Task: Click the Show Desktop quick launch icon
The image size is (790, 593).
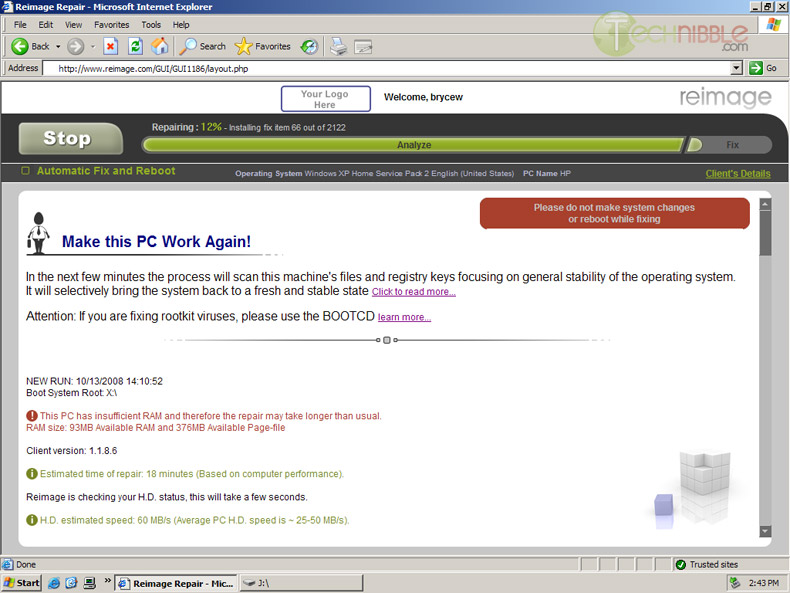Action: click(90, 583)
